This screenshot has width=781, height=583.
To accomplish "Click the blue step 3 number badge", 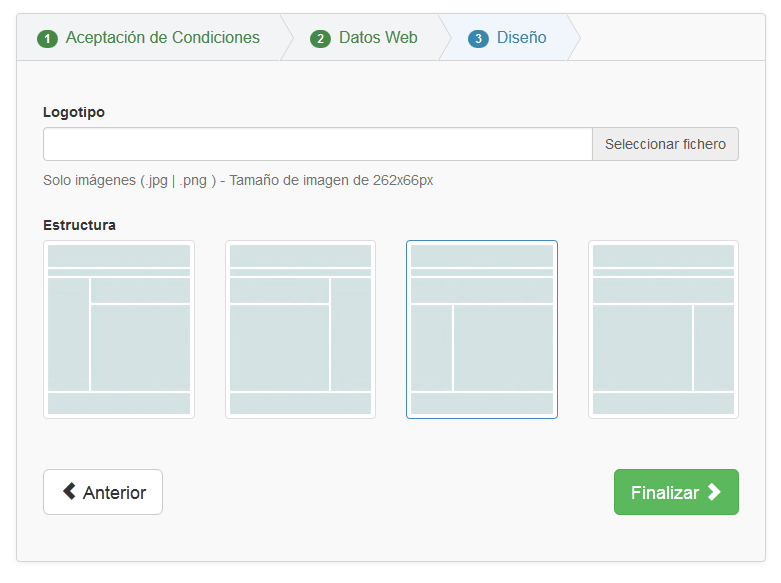I will [x=478, y=39].
